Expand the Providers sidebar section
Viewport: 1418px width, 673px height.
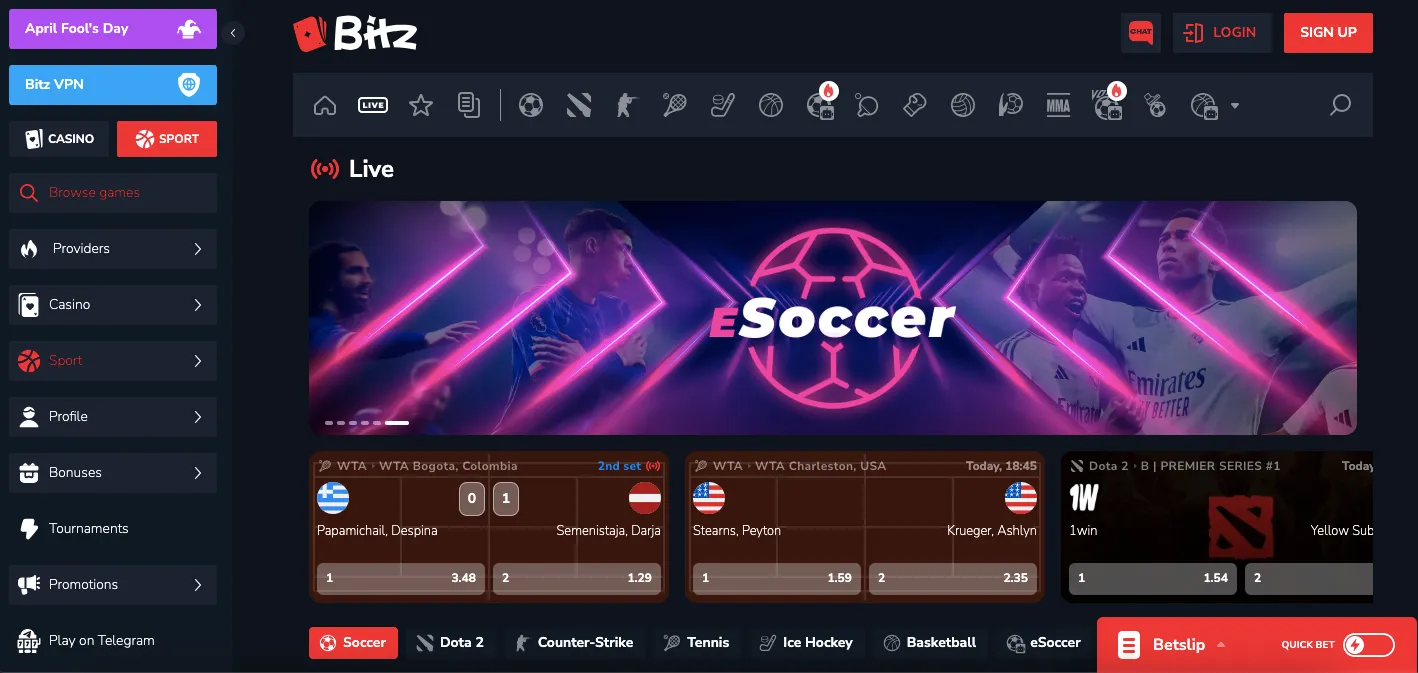[113, 248]
